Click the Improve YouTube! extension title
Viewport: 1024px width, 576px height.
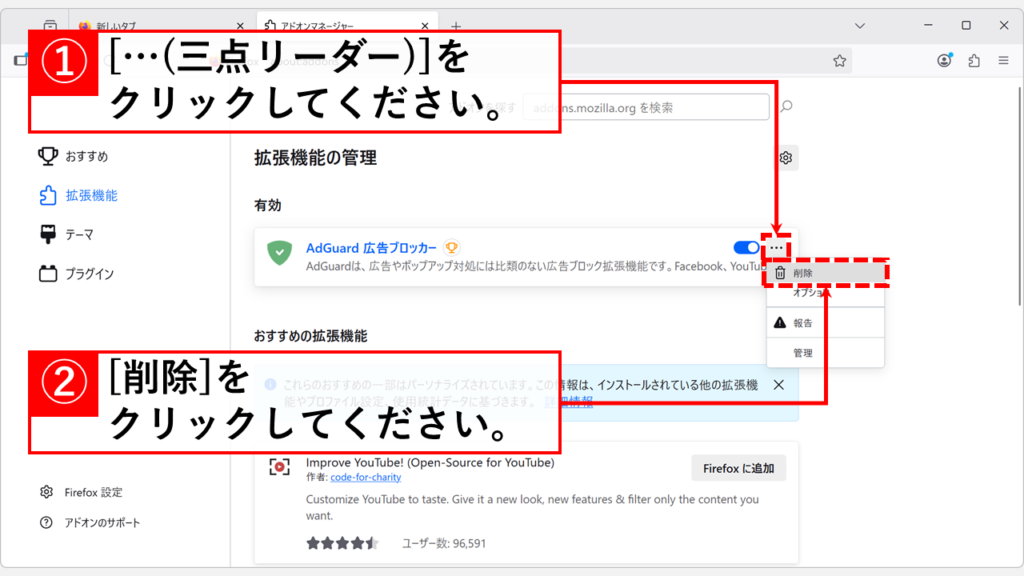coord(430,462)
